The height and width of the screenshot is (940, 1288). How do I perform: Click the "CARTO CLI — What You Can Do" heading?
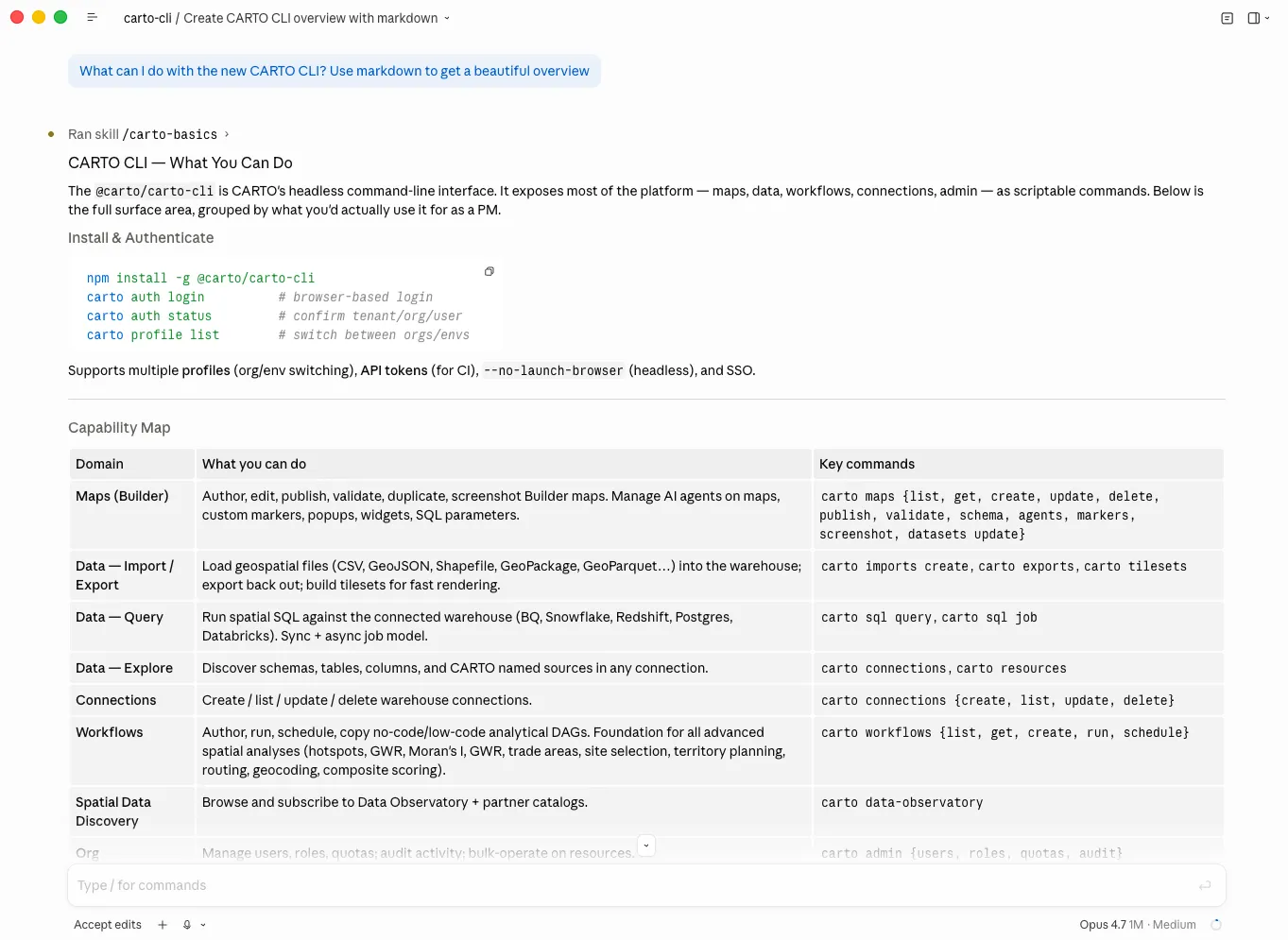coord(180,162)
